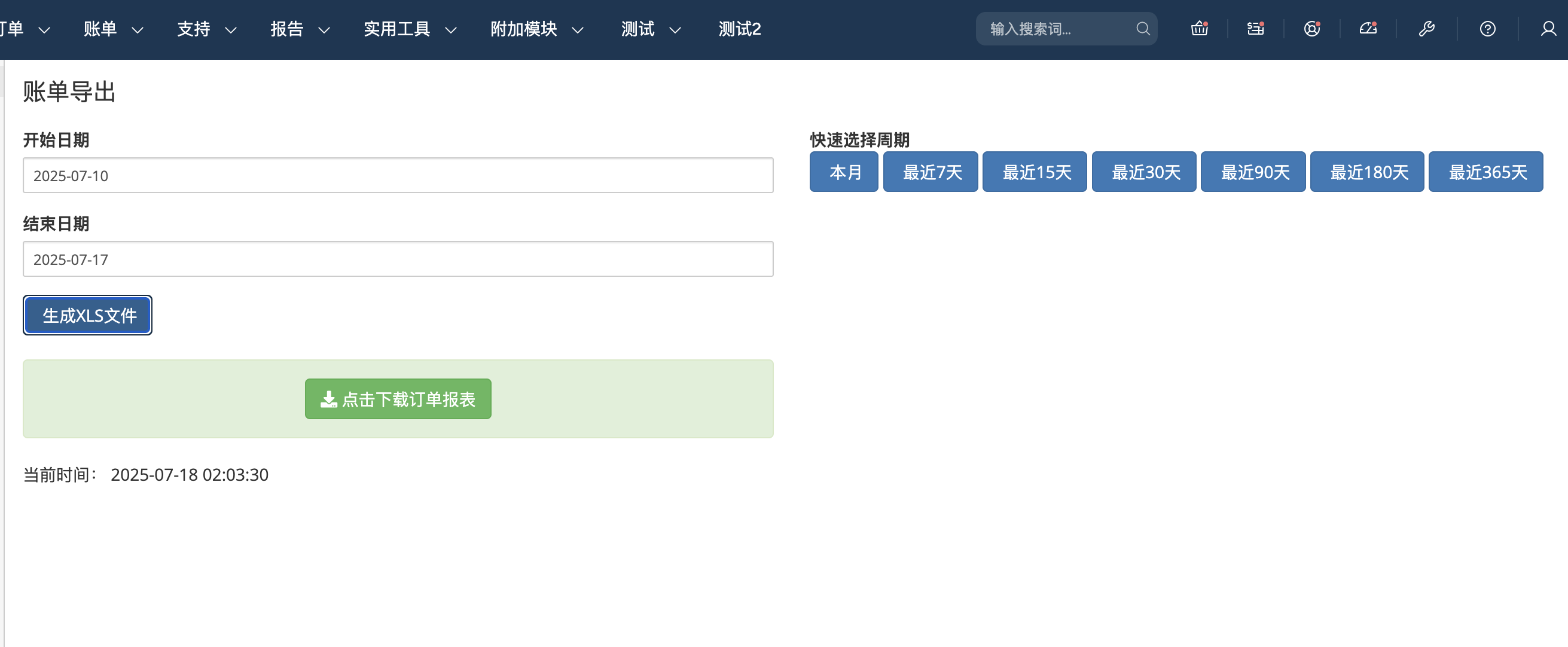
Task: Click the 生成XLS文件 button
Action: click(x=87, y=315)
